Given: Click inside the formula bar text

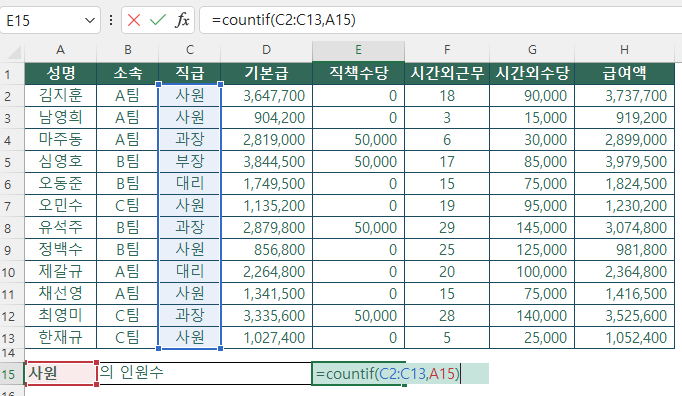Looking at the screenshot, I should coord(284,20).
